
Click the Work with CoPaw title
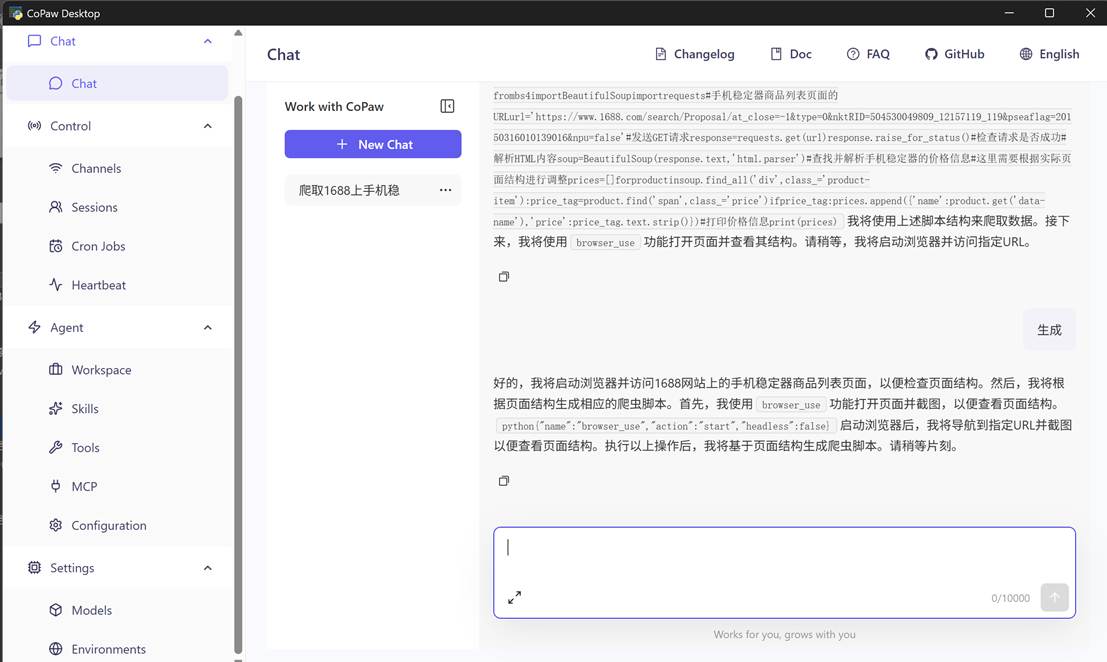coord(334,107)
